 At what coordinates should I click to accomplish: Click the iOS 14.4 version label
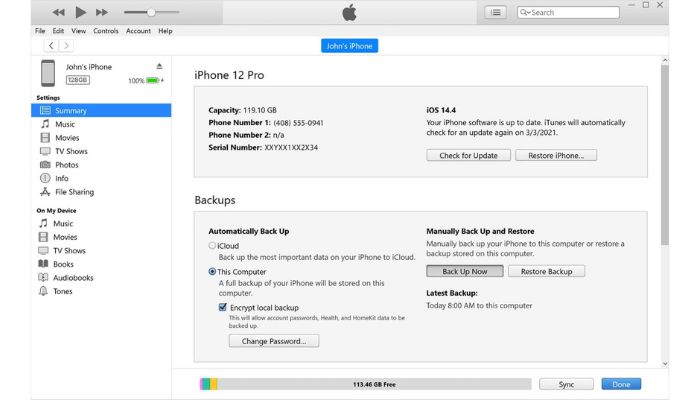pyautogui.click(x=441, y=110)
